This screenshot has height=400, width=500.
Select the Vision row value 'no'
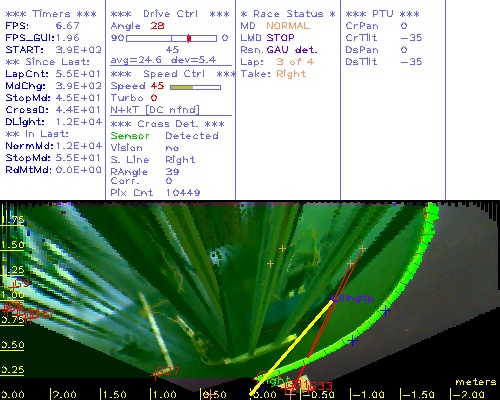click(172, 148)
